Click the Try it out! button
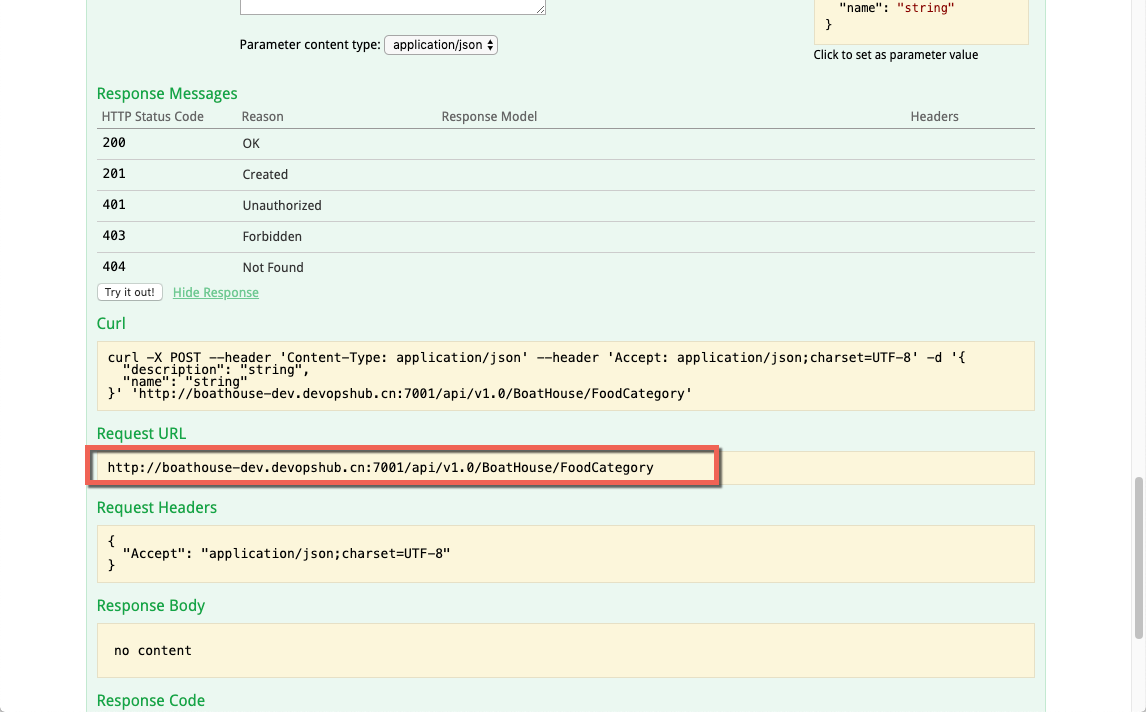1146x712 pixels. pyautogui.click(x=129, y=292)
